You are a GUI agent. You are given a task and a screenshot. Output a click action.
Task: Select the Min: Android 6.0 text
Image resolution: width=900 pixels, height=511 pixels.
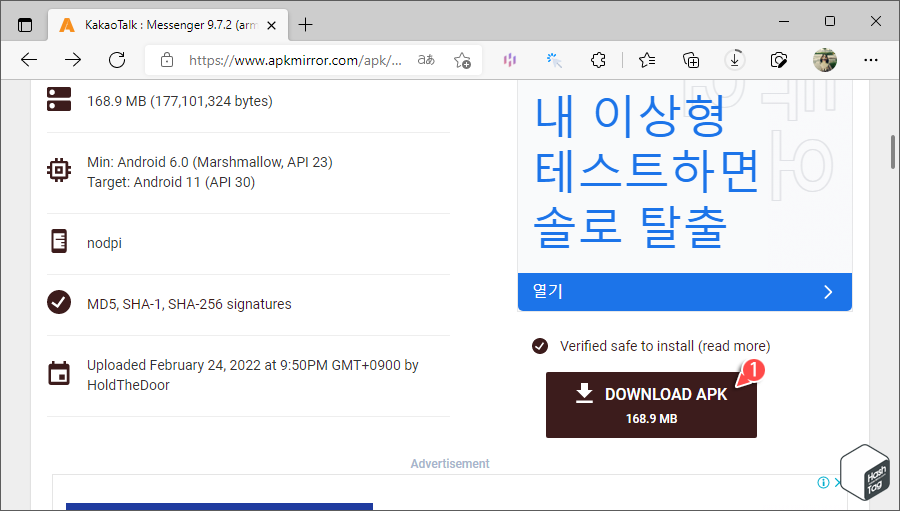pos(210,162)
